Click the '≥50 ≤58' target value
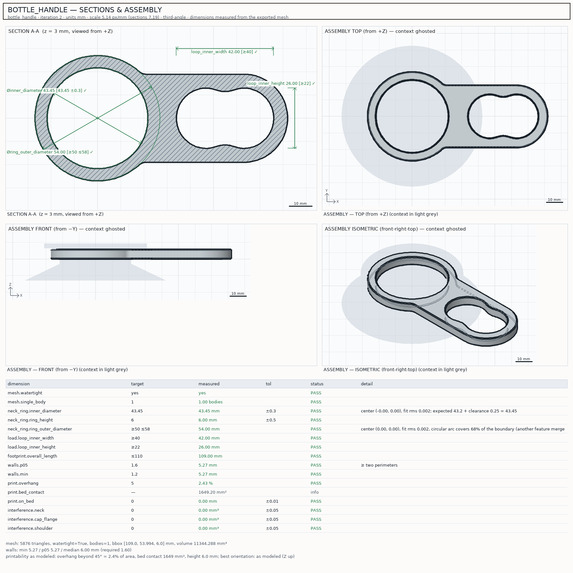This screenshot has height=573, width=573. pyautogui.click(x=140, y=429)
